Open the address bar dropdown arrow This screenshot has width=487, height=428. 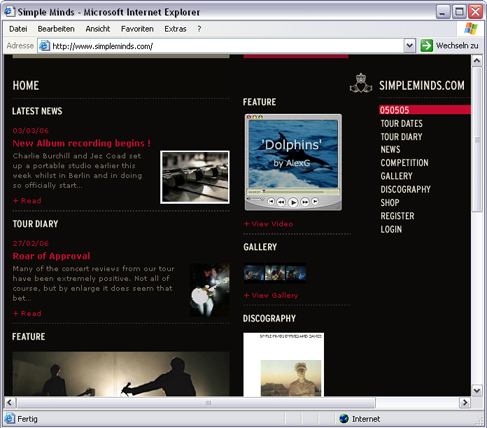point(410,46)
